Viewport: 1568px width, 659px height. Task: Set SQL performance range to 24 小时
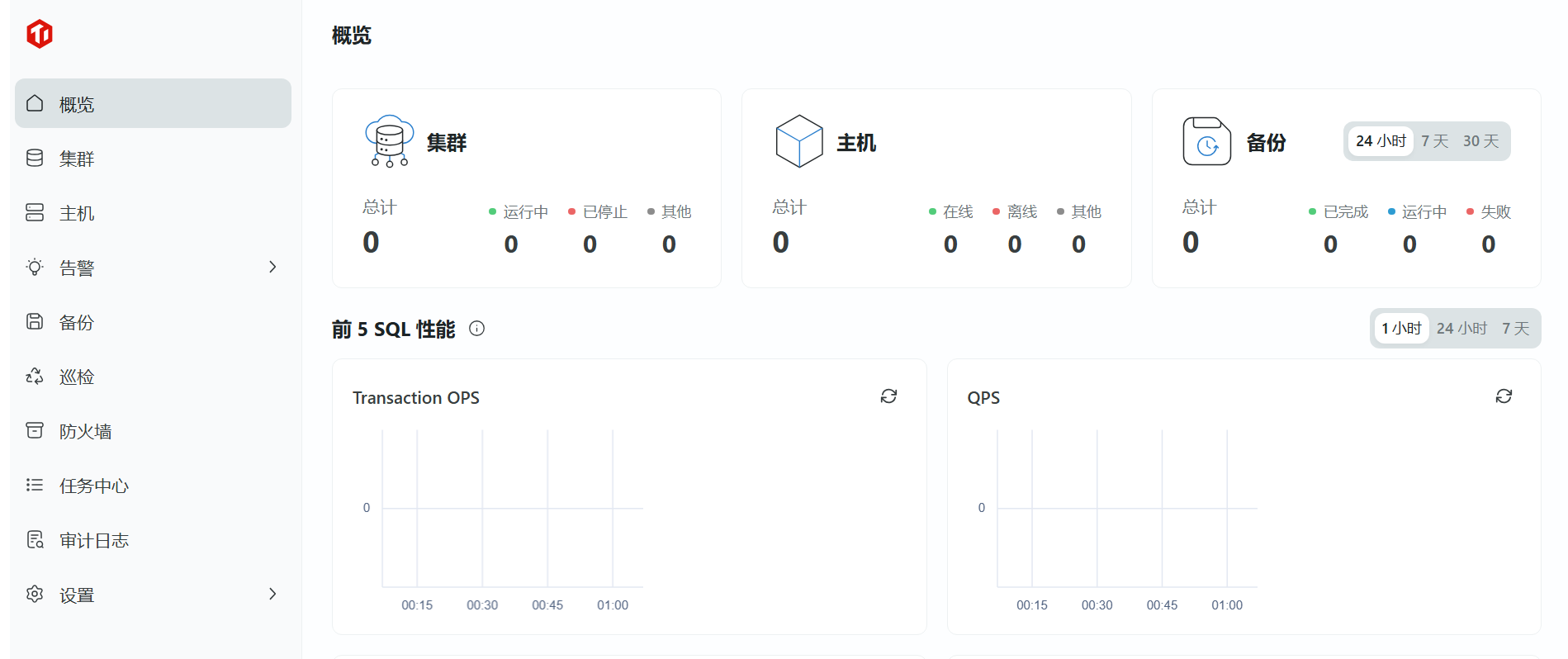(1461, 329)
